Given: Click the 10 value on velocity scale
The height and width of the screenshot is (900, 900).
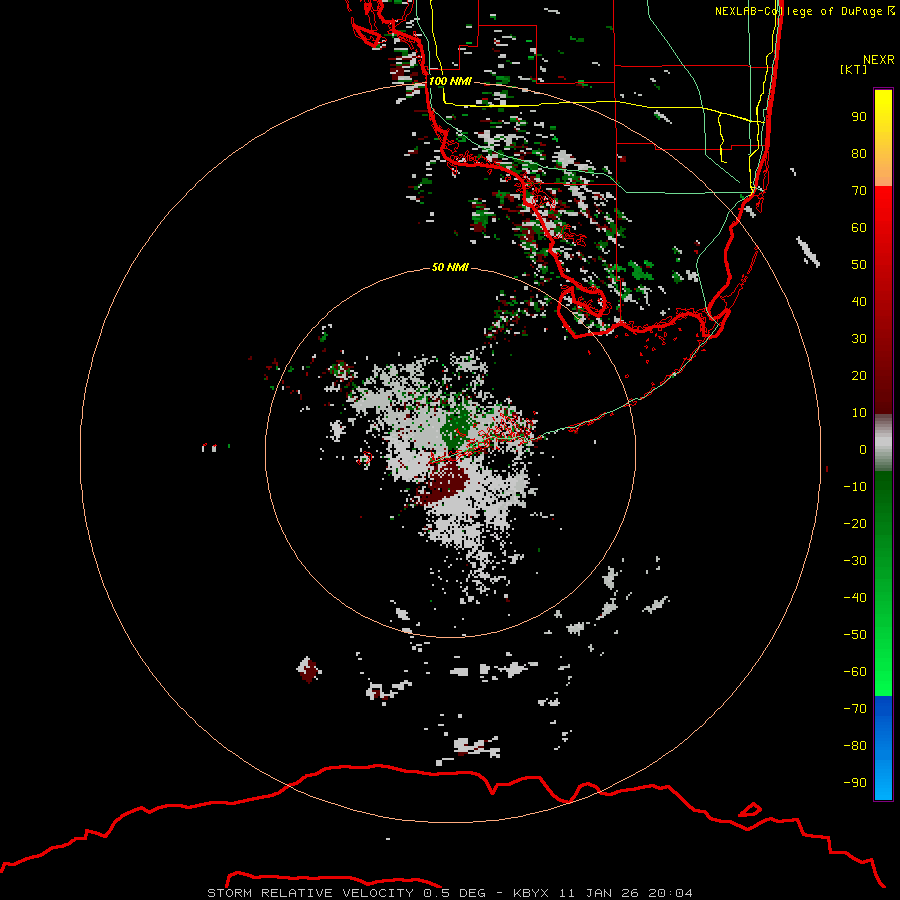Looking at the screenshot, I should 859,413.
